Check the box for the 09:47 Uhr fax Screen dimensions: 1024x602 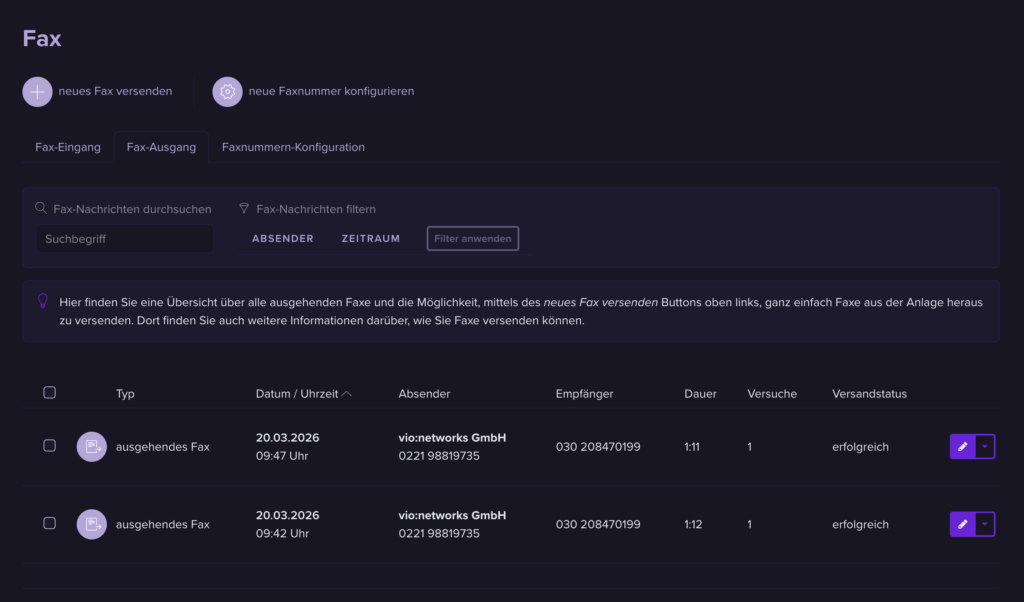pyautogui.click(x=50, y=446)
